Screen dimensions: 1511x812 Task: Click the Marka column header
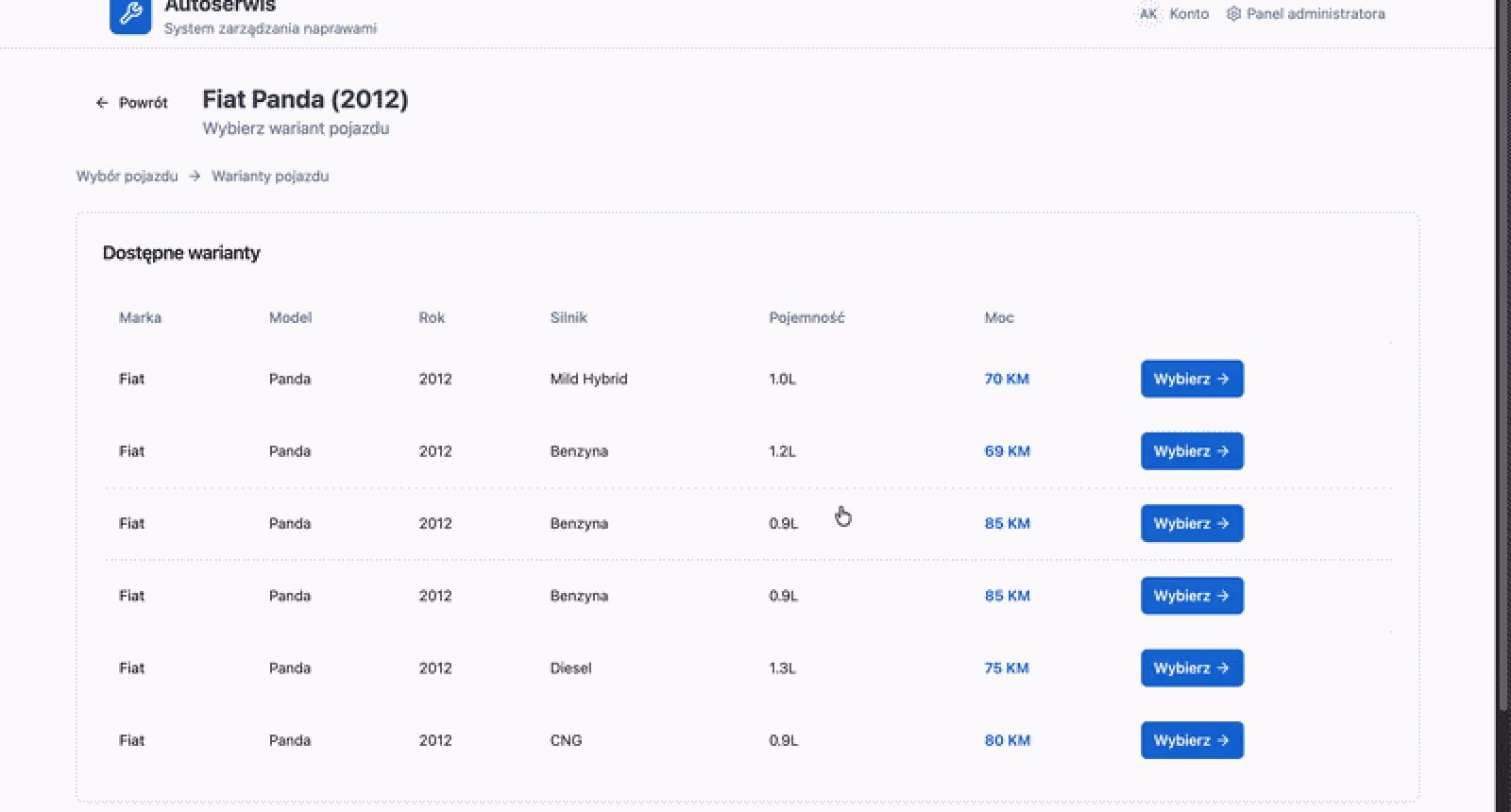coord(140,317)
